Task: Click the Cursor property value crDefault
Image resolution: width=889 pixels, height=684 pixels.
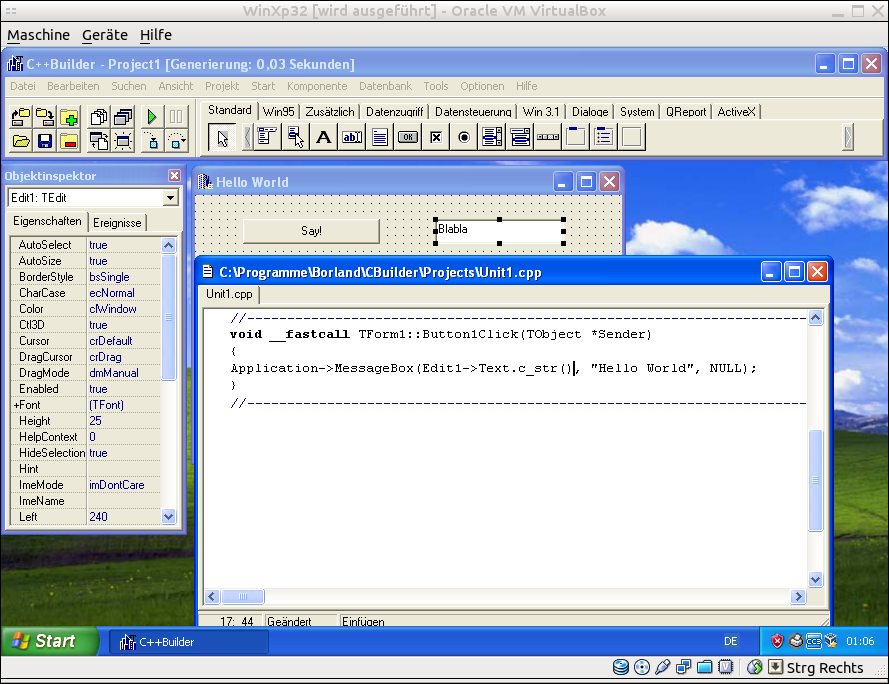Action: coord(124,341)
